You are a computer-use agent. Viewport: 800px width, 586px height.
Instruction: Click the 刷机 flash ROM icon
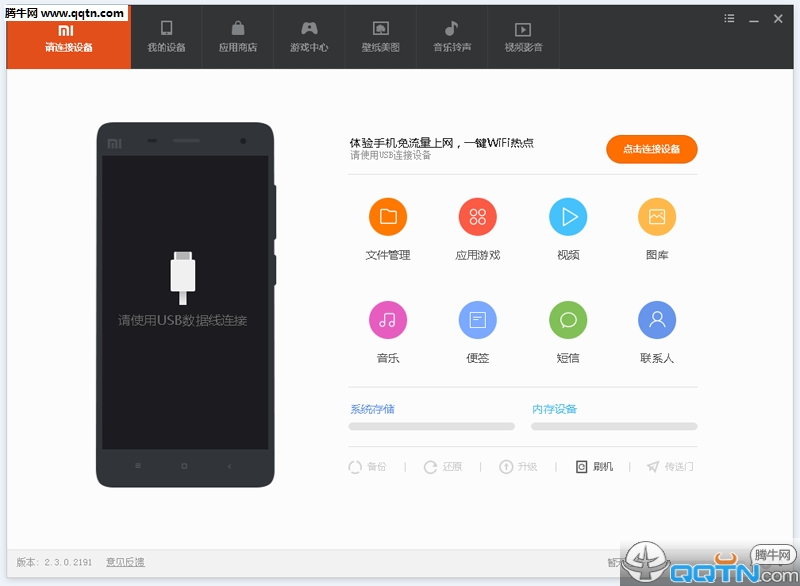point(582,467)
